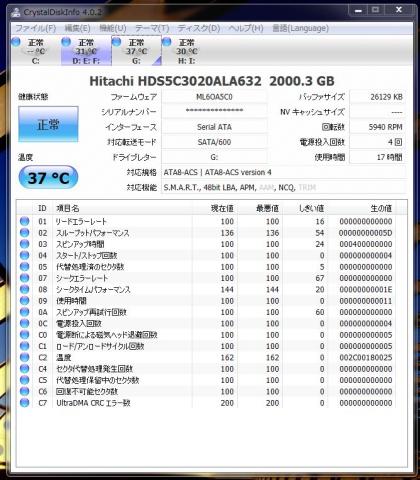This screenshot has width=420, height=480.
Task: Click the S.M.A.R.T. features field
Action: click(x=284, y=187)
